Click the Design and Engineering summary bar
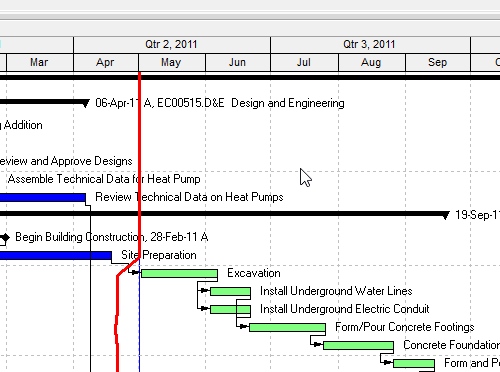Image resolution: width=500 pixels, height=372 pixels. [x=45, y=102]
